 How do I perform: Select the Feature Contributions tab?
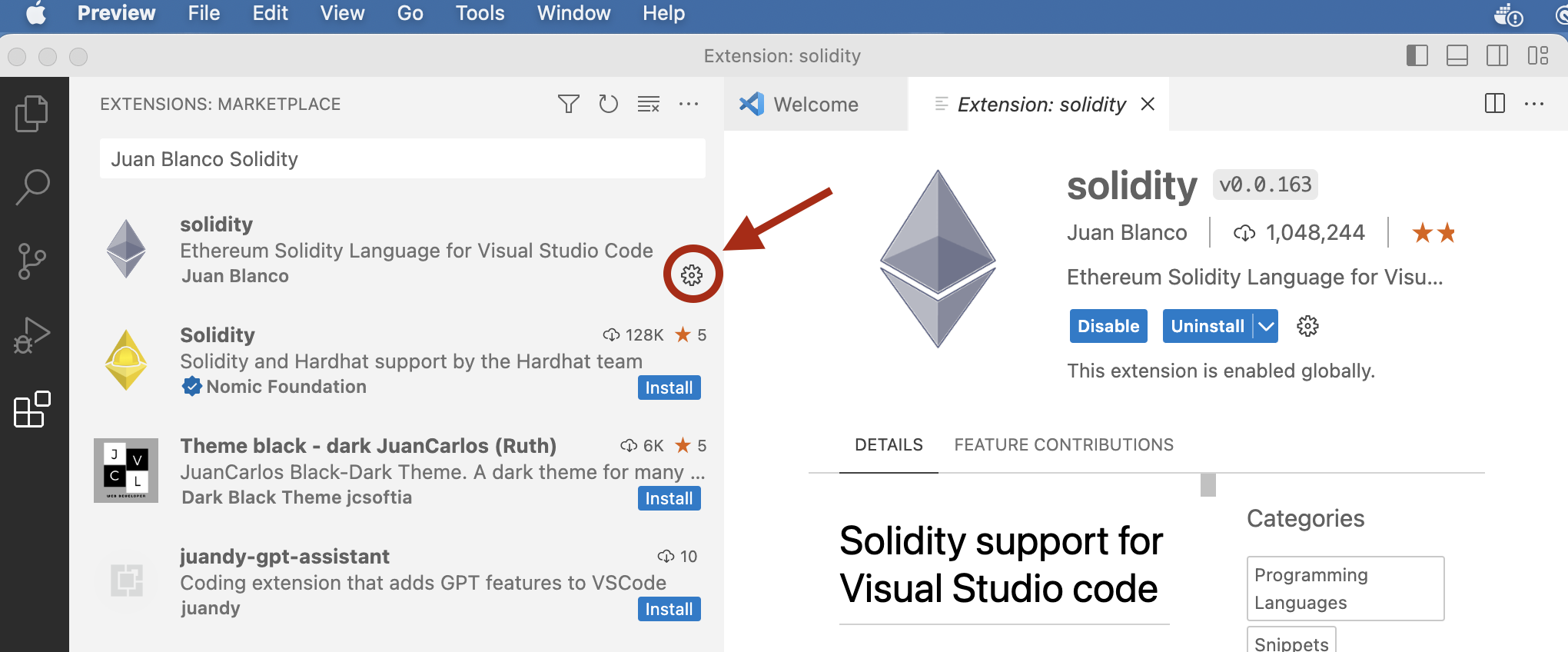1063,444
